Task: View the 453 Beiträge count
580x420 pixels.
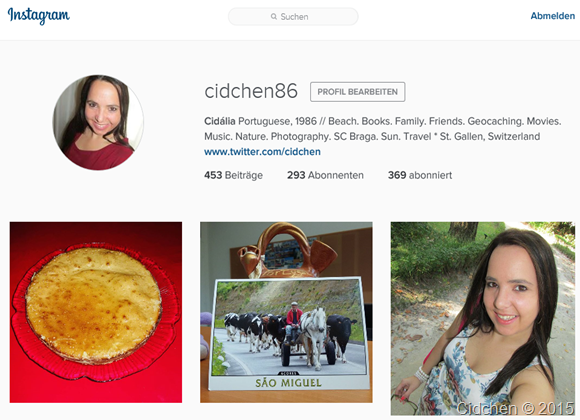Action: 233,175
